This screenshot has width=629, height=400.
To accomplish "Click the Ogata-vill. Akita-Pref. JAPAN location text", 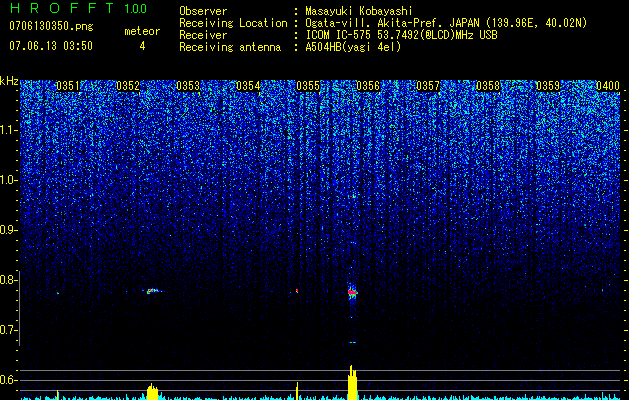I will click(446, 23).
